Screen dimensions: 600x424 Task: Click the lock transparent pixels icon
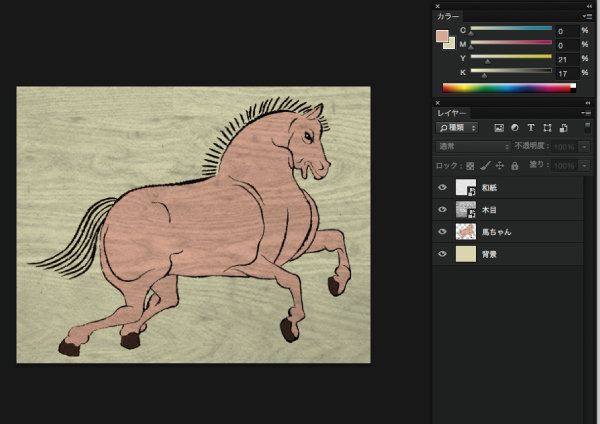pyautogui.click(x=469, y=165)
